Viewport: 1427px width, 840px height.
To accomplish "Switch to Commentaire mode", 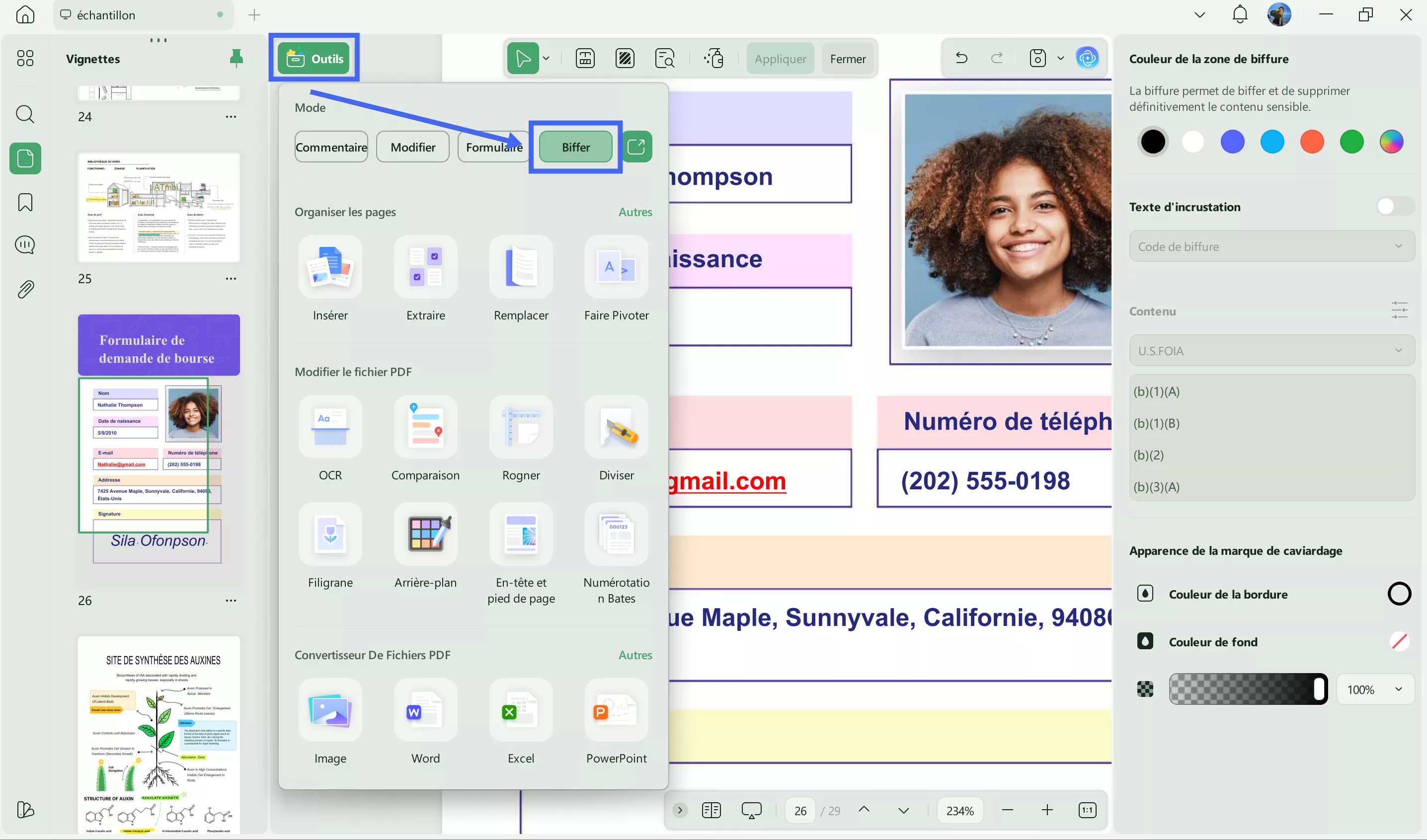I will [331, 147].
